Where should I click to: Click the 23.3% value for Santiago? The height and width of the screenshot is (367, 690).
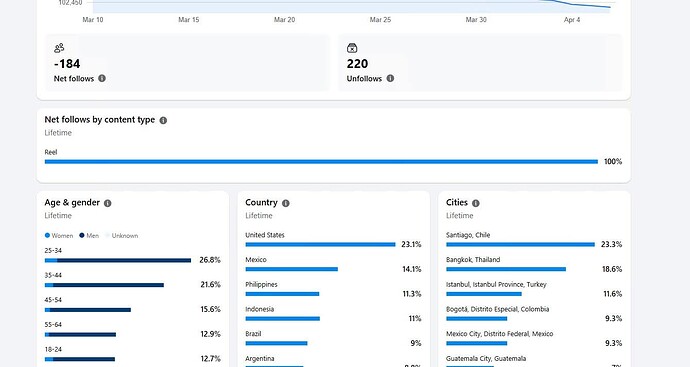pos(612,244)
